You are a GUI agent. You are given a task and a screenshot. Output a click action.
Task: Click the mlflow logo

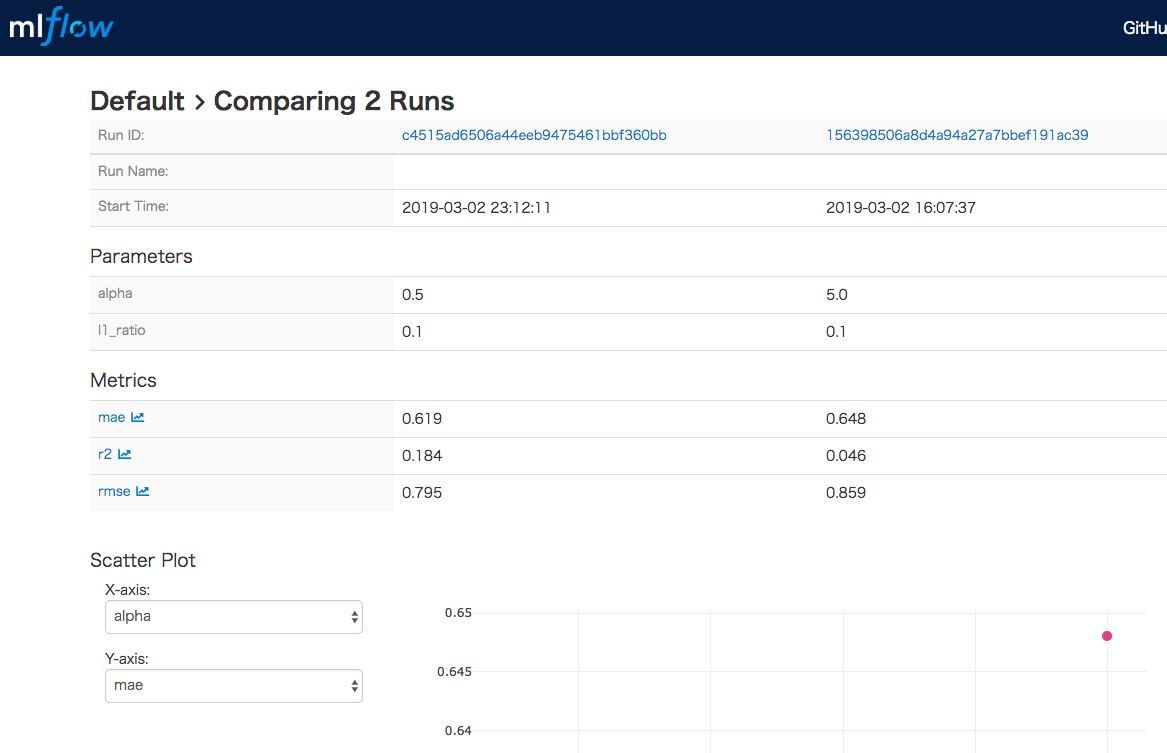[61, 26]
